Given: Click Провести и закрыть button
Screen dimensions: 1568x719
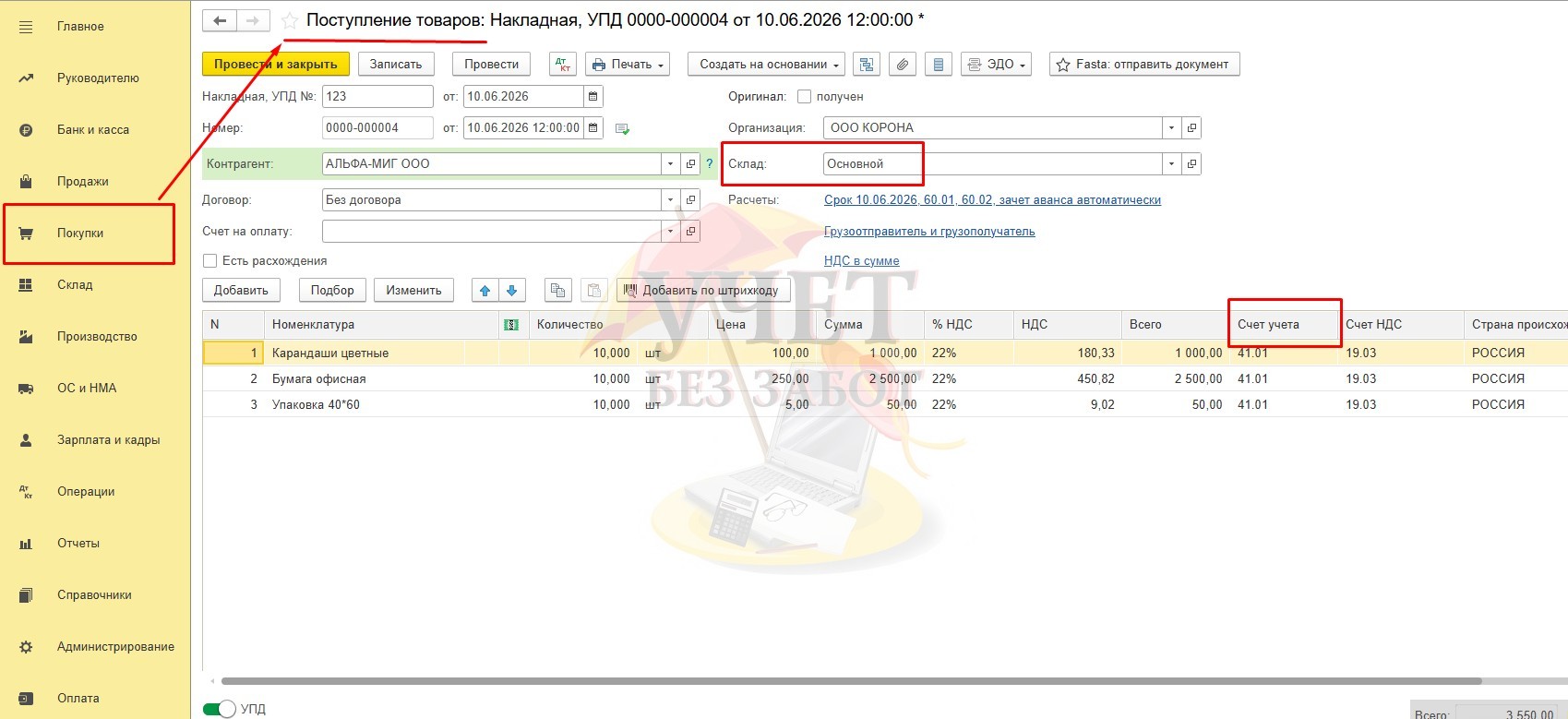Looking at the screenshot, I should pos(276,65).
